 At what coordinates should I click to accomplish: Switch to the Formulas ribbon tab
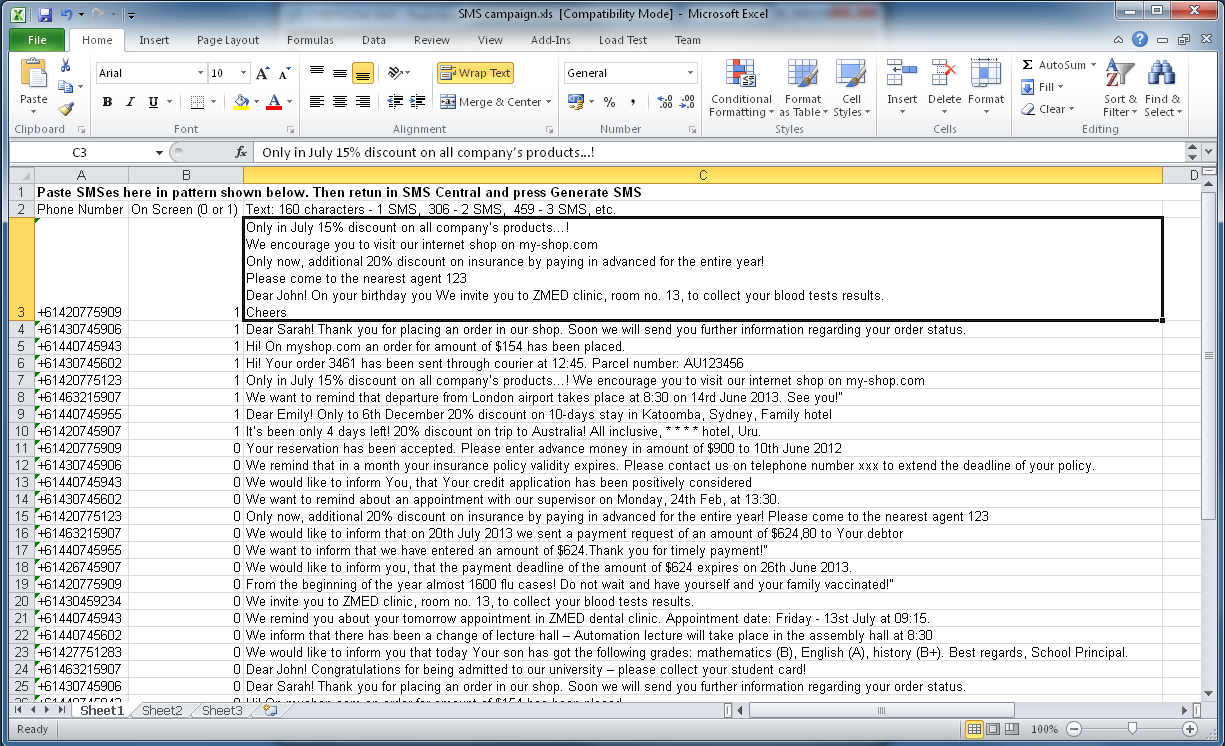coord(310,40)
